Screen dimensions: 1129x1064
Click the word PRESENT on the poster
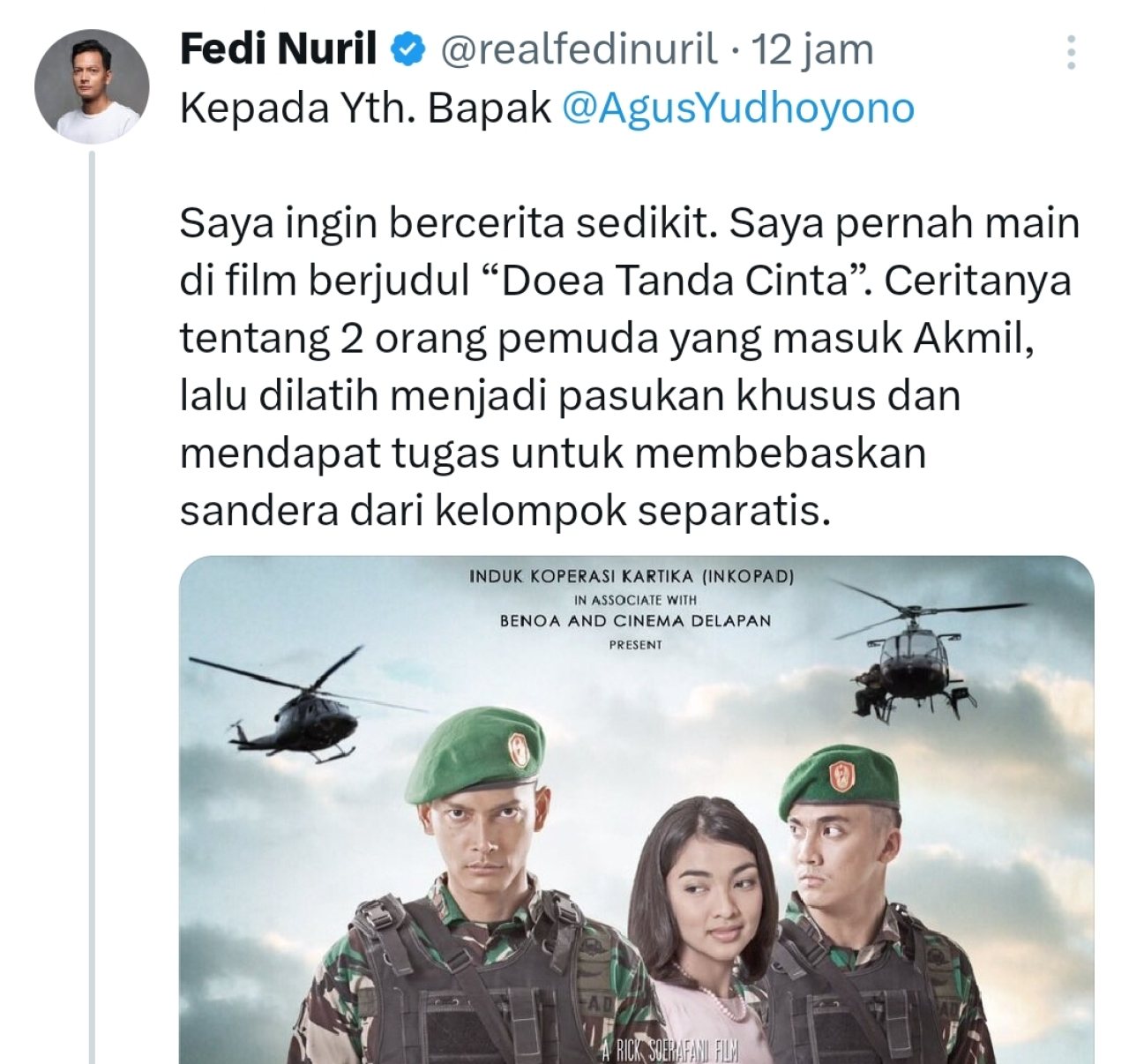[x=635, y=645]
